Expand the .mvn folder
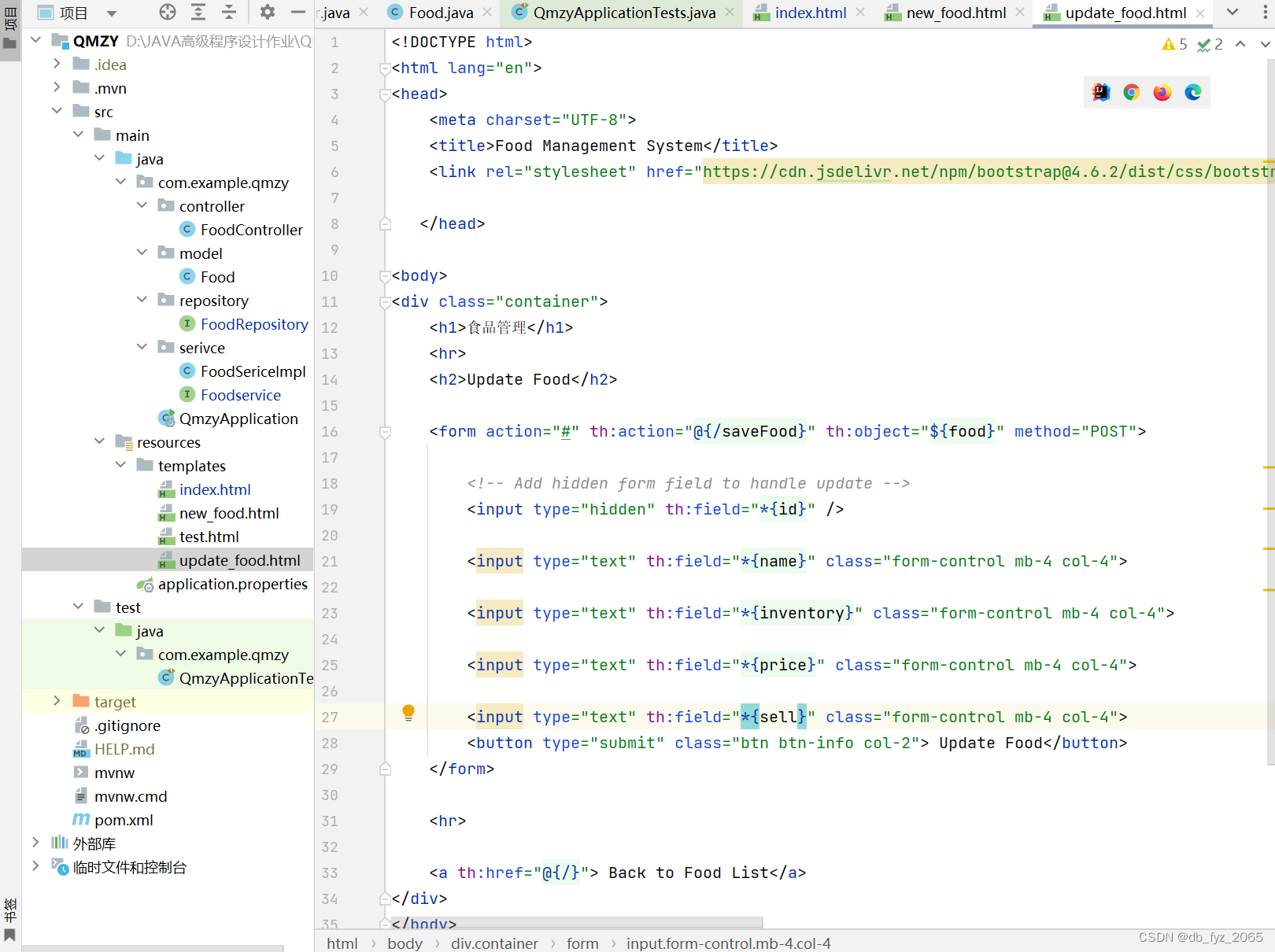Screen dimensions: 1275x952 pos(57,87)
